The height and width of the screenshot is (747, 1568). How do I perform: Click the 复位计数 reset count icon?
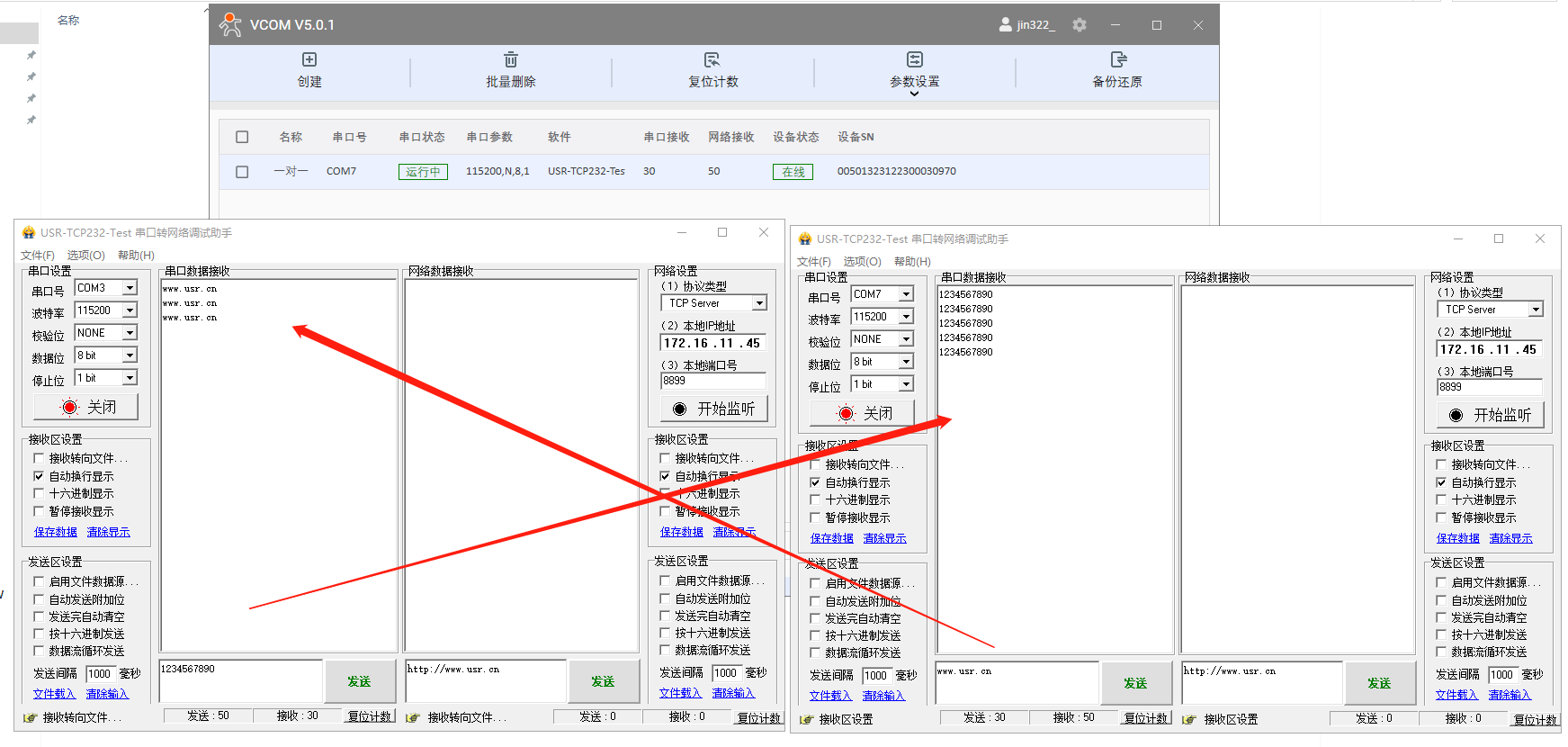tap(712, 60)
